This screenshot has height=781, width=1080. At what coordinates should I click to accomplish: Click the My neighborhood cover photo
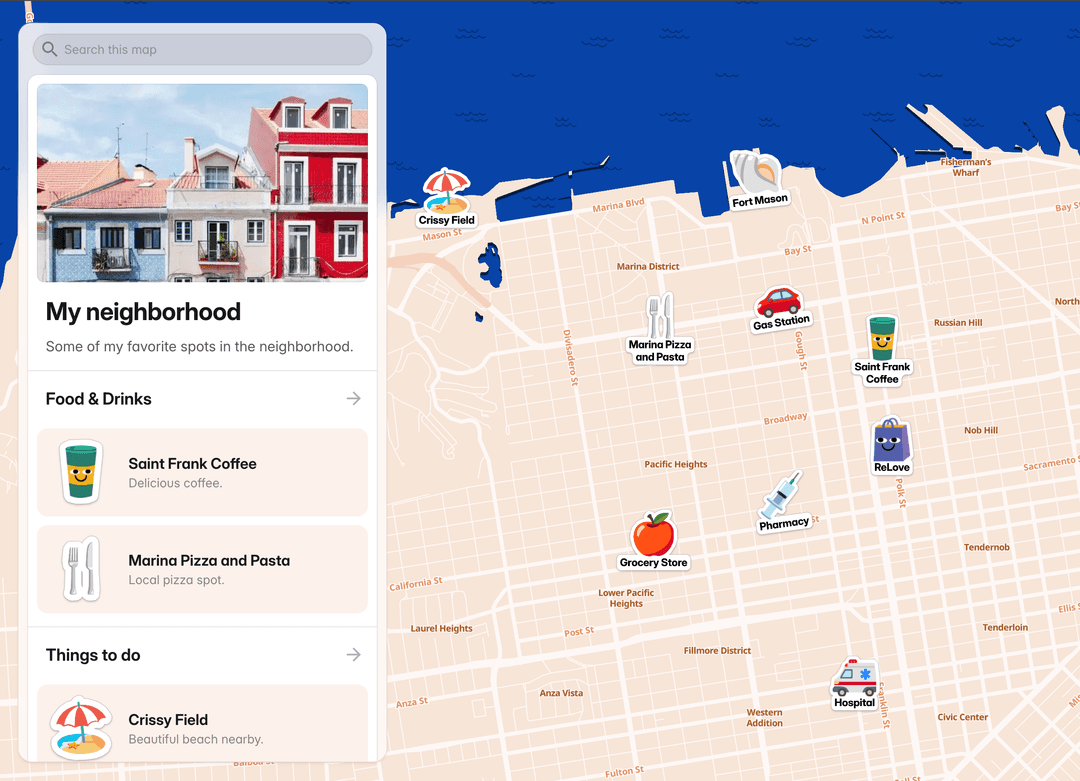[x=202, y=182]
